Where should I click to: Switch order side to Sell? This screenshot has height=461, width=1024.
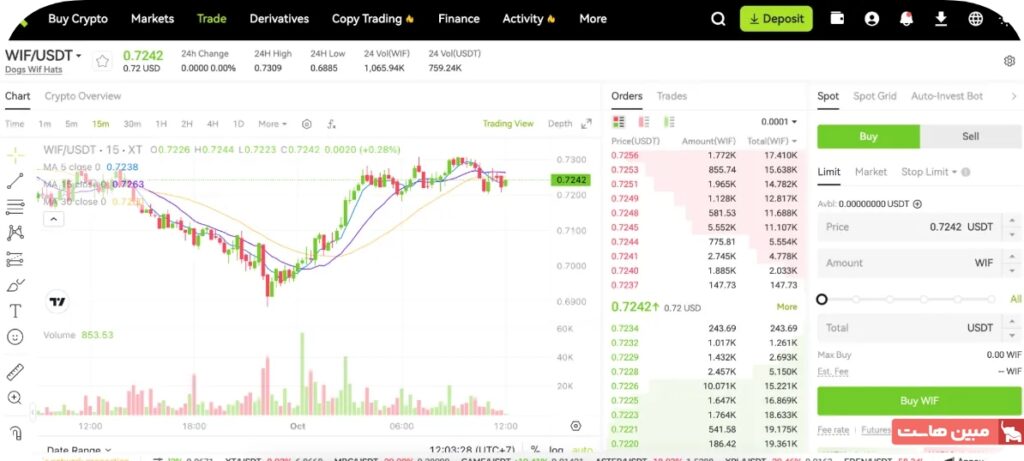tap(969, 137)
